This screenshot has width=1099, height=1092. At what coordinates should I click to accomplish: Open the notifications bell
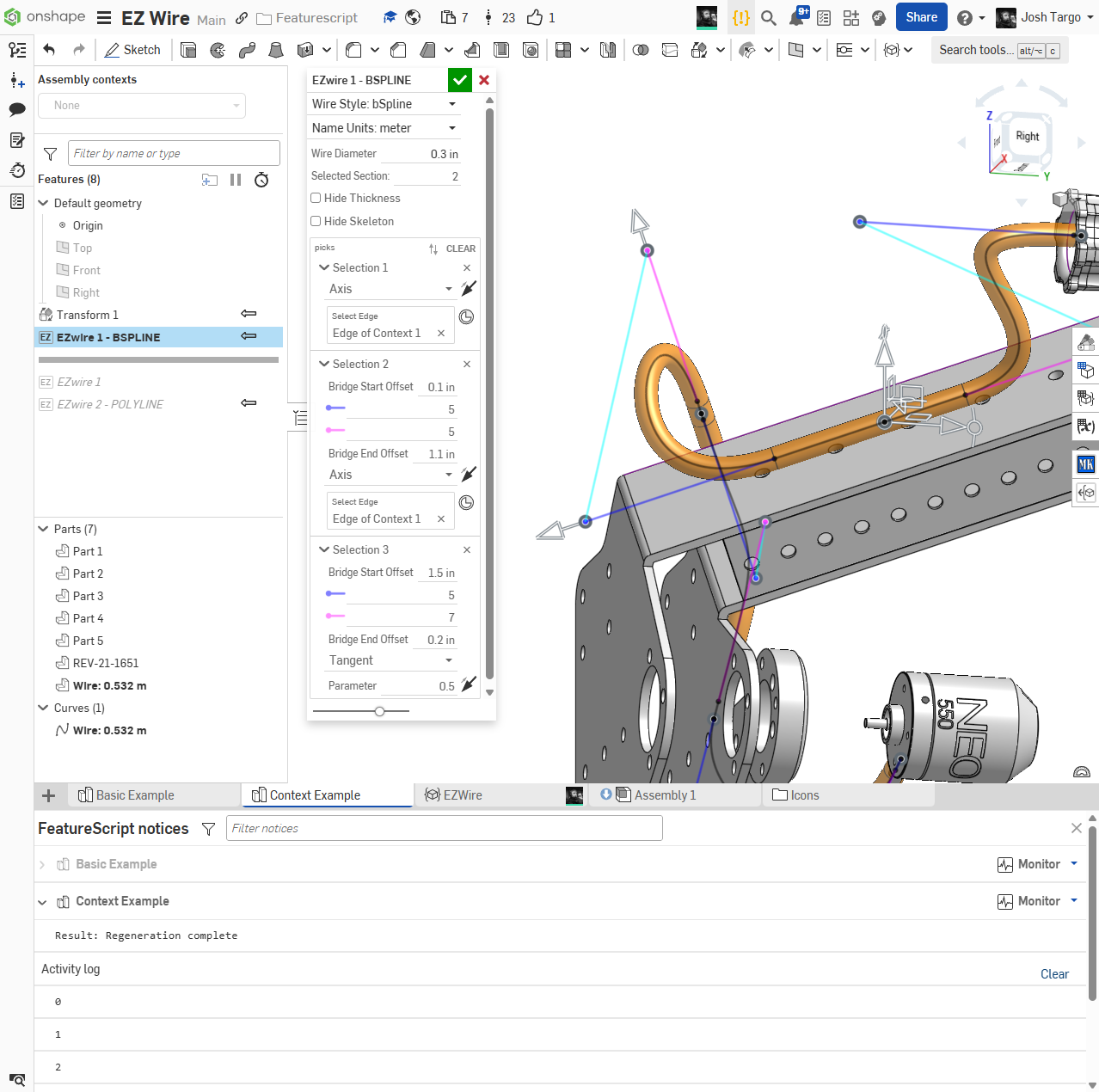click(798, 16)
